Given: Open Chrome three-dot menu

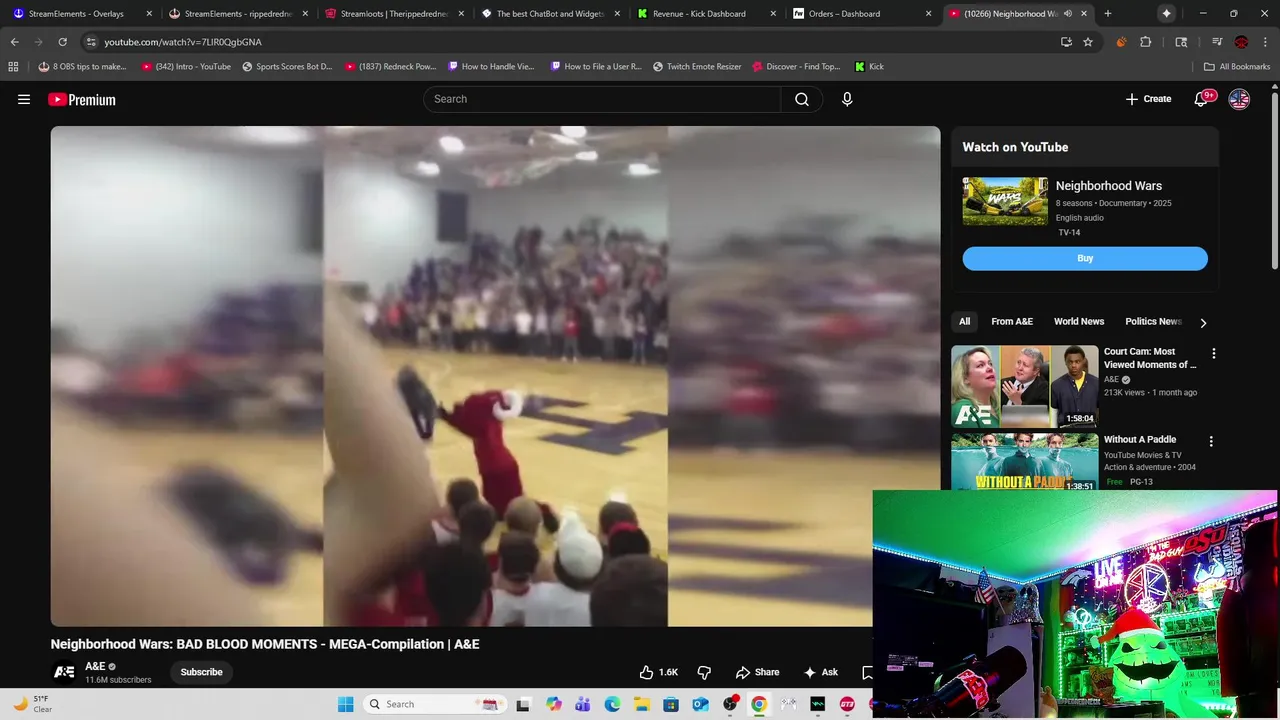Looking at the screenshot, I should click(1265, 42).
